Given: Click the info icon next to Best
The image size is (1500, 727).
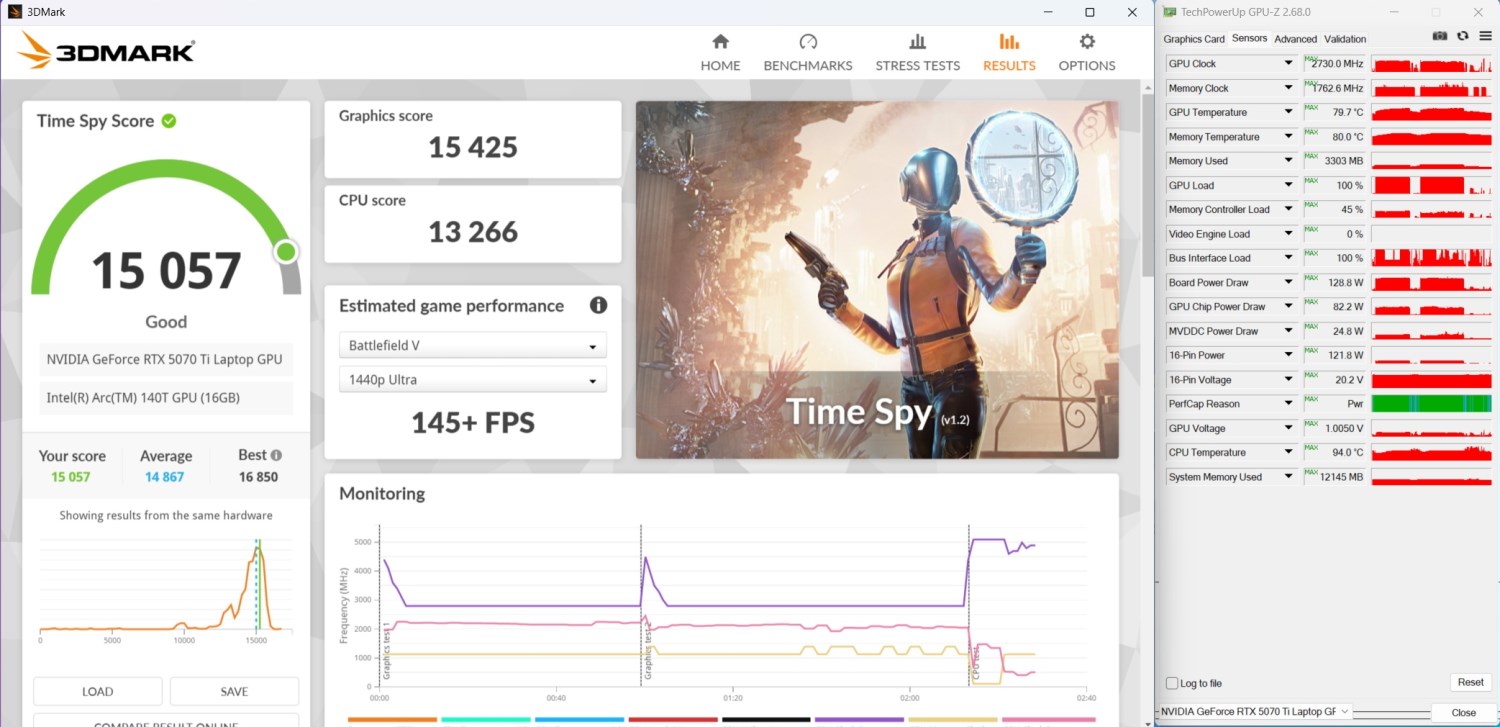Looking at the screenshot, I should click(x=276, y=455).
